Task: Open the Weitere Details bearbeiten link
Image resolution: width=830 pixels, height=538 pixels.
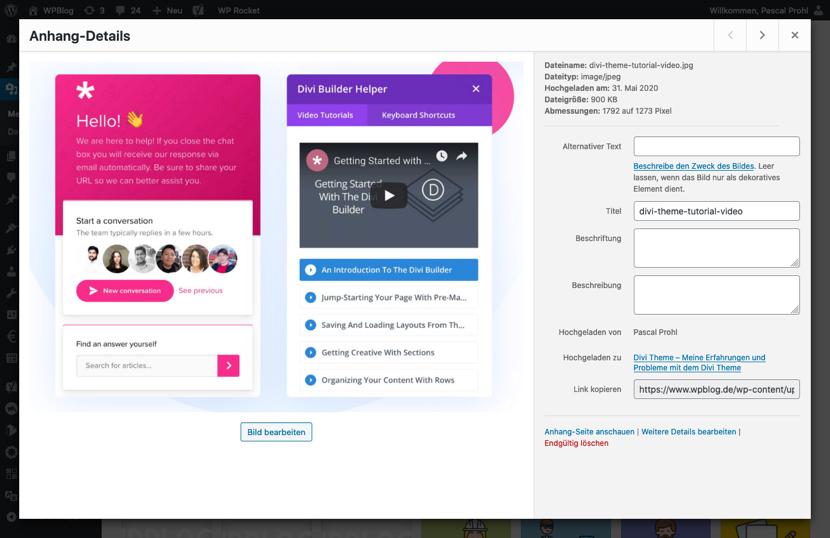Action: [x=688, y=432]
